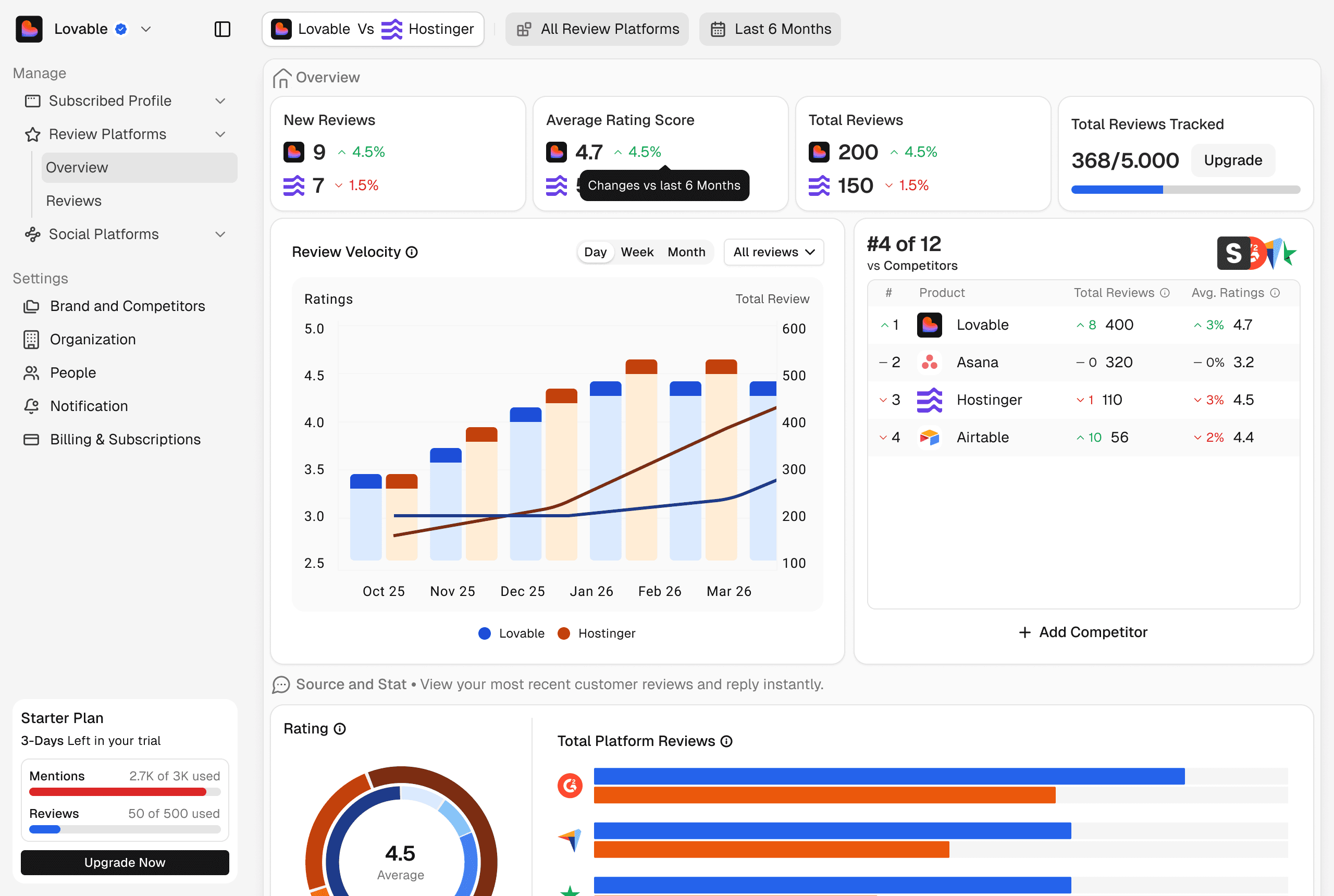Viewport: 1334px width, 896px height.
Task: Switch velocity chart to Month view
Action: 686,252
